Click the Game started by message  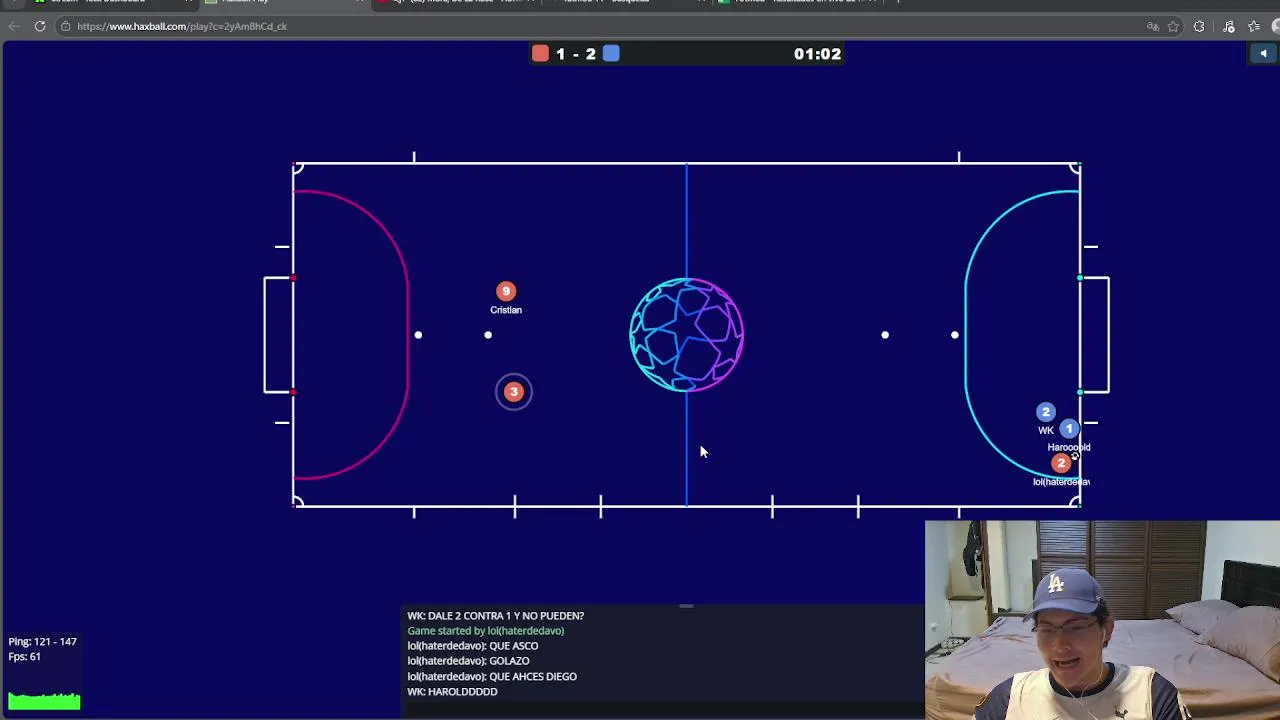click(485, 631)
